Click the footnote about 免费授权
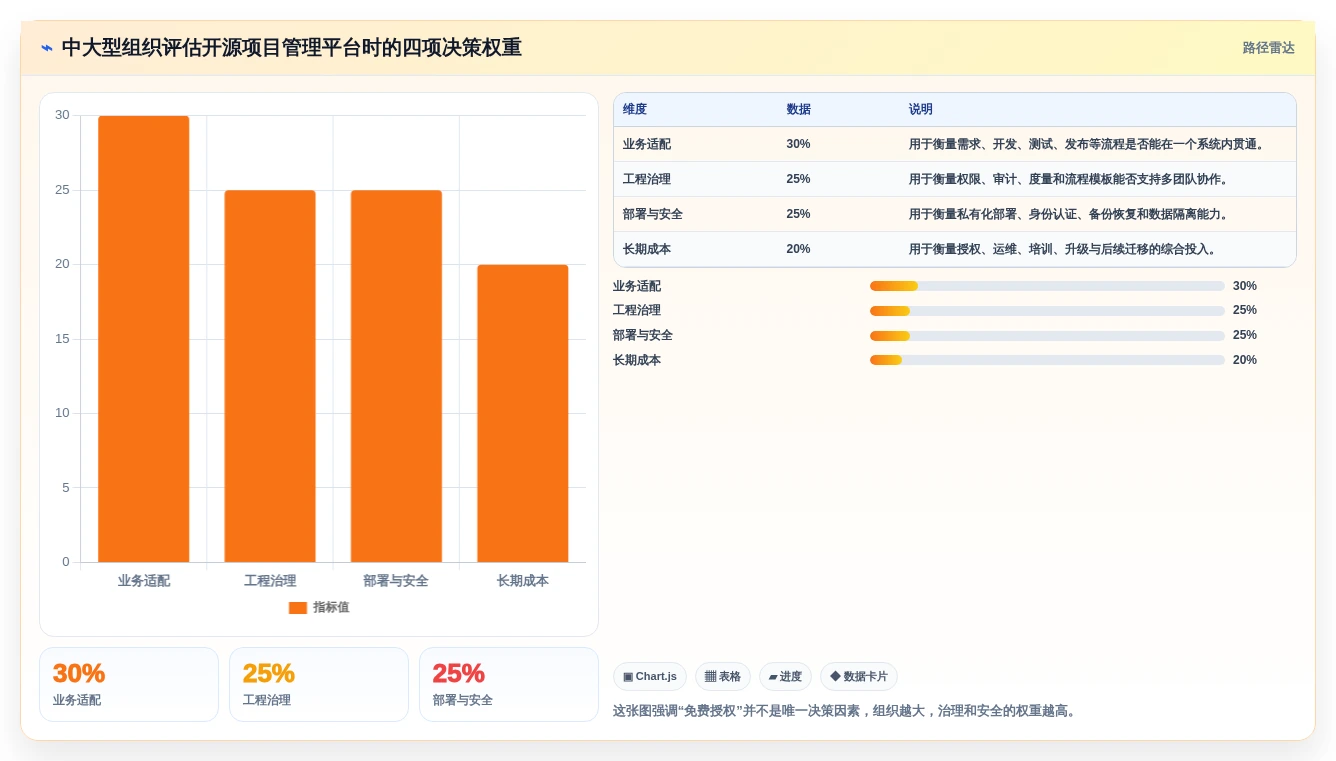This screenshot has width=1336, height=761. (846, 711)
